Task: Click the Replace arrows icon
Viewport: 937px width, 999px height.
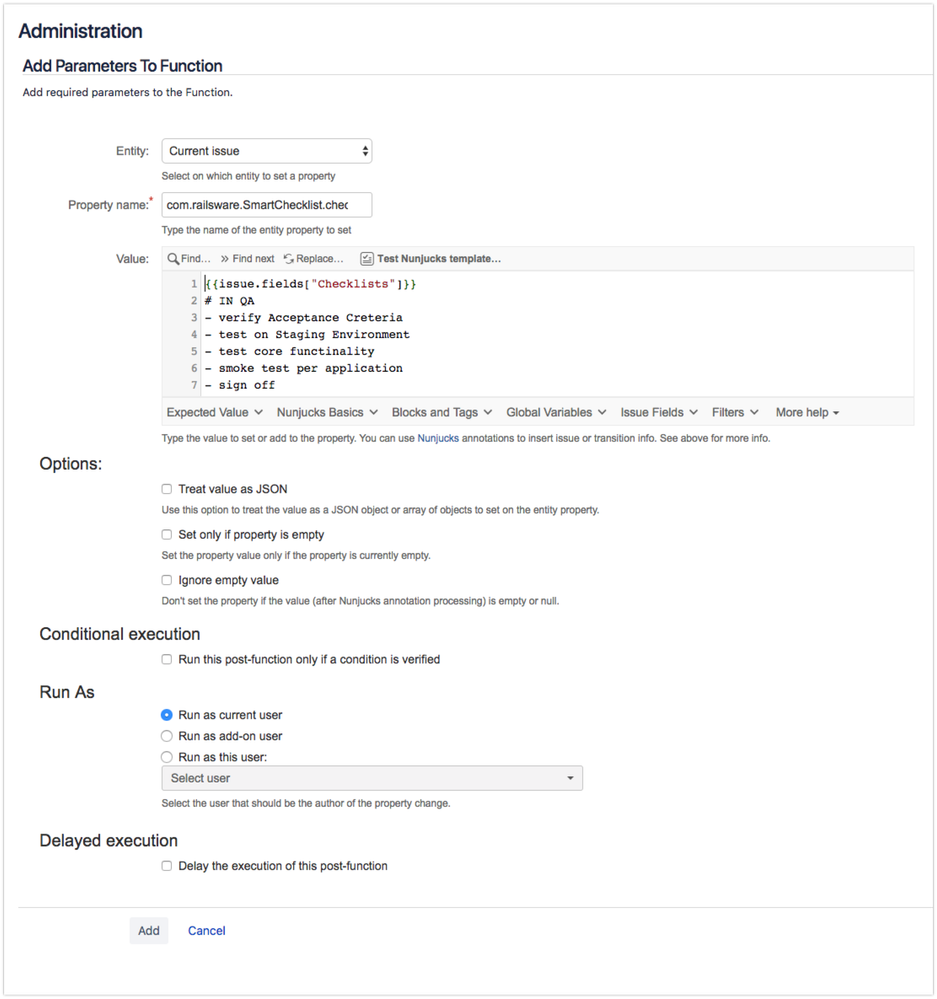Action: point(289,259)
